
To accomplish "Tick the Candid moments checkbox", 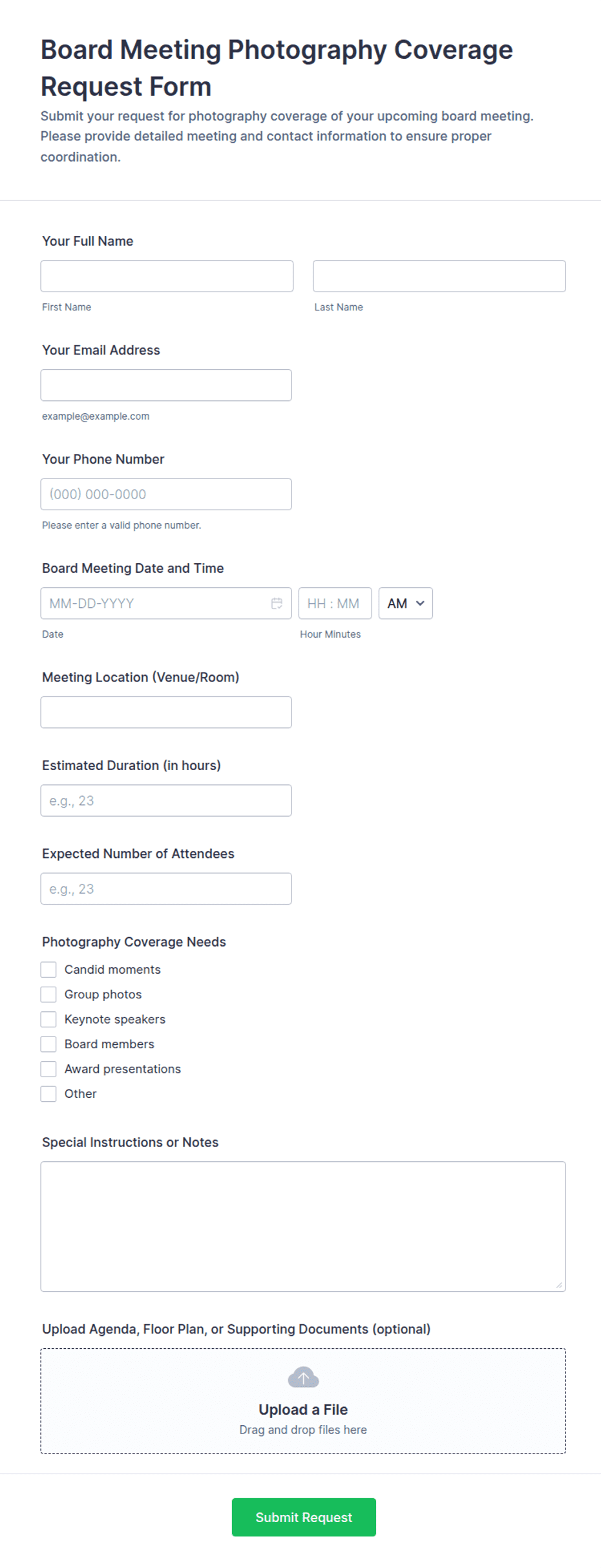I will coord(48,969).
